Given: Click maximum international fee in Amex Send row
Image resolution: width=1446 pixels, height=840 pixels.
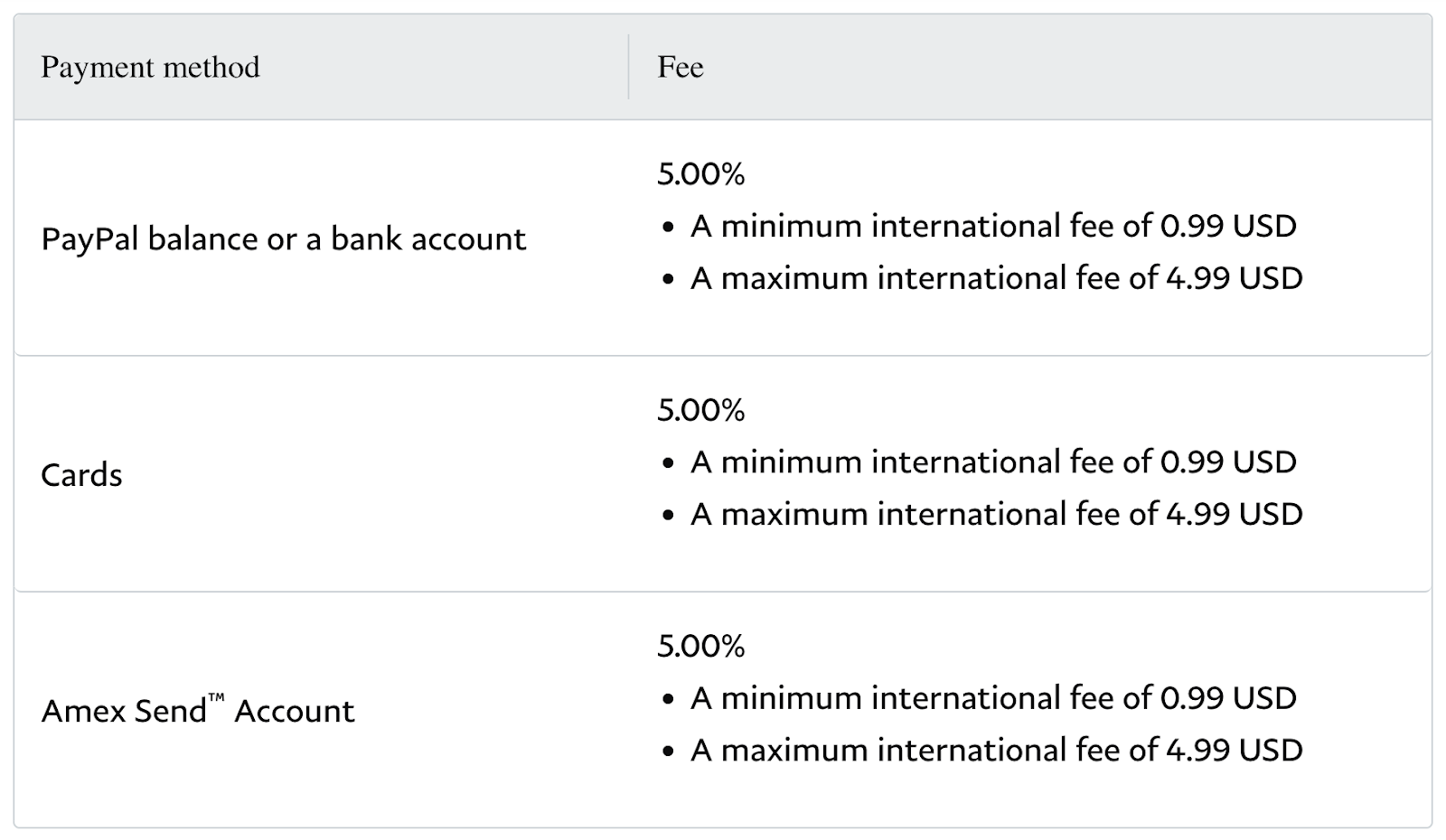Looking at the screenshot, I should click(x=997, y=751).
